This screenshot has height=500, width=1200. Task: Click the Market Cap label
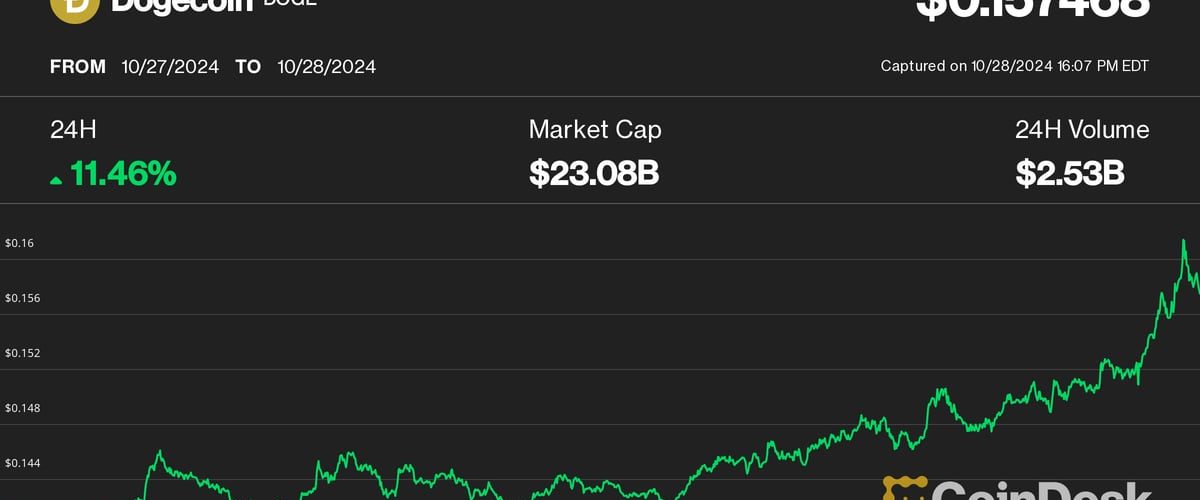[x=595, y=129]
